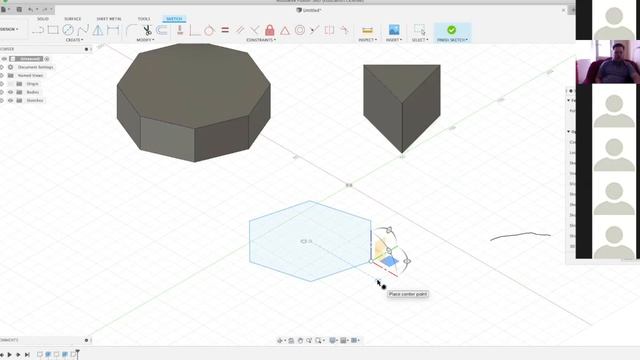Select Sketches in the browser tree
The height and width of the screenshot is (360, 640).
pos(35,100)
